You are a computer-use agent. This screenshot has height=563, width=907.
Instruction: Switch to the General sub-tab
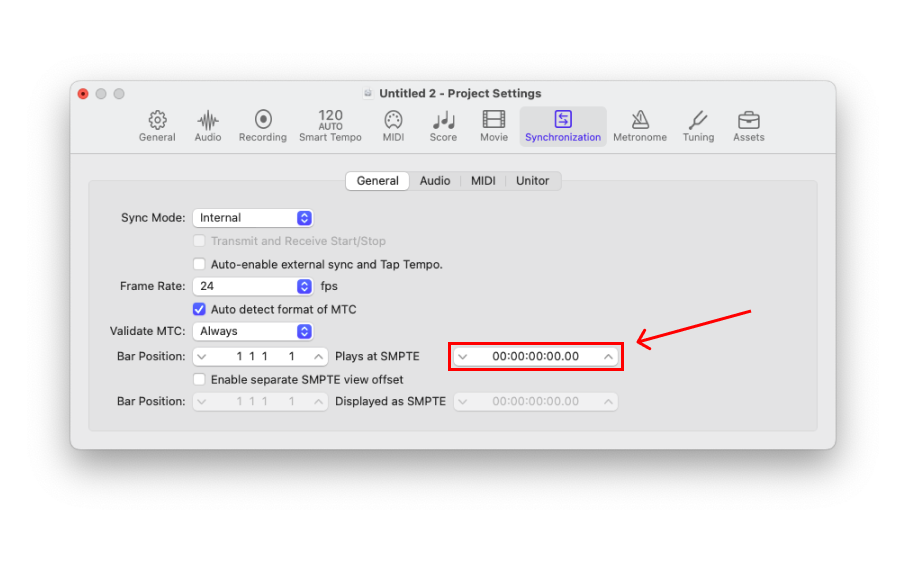coord(377,181)
